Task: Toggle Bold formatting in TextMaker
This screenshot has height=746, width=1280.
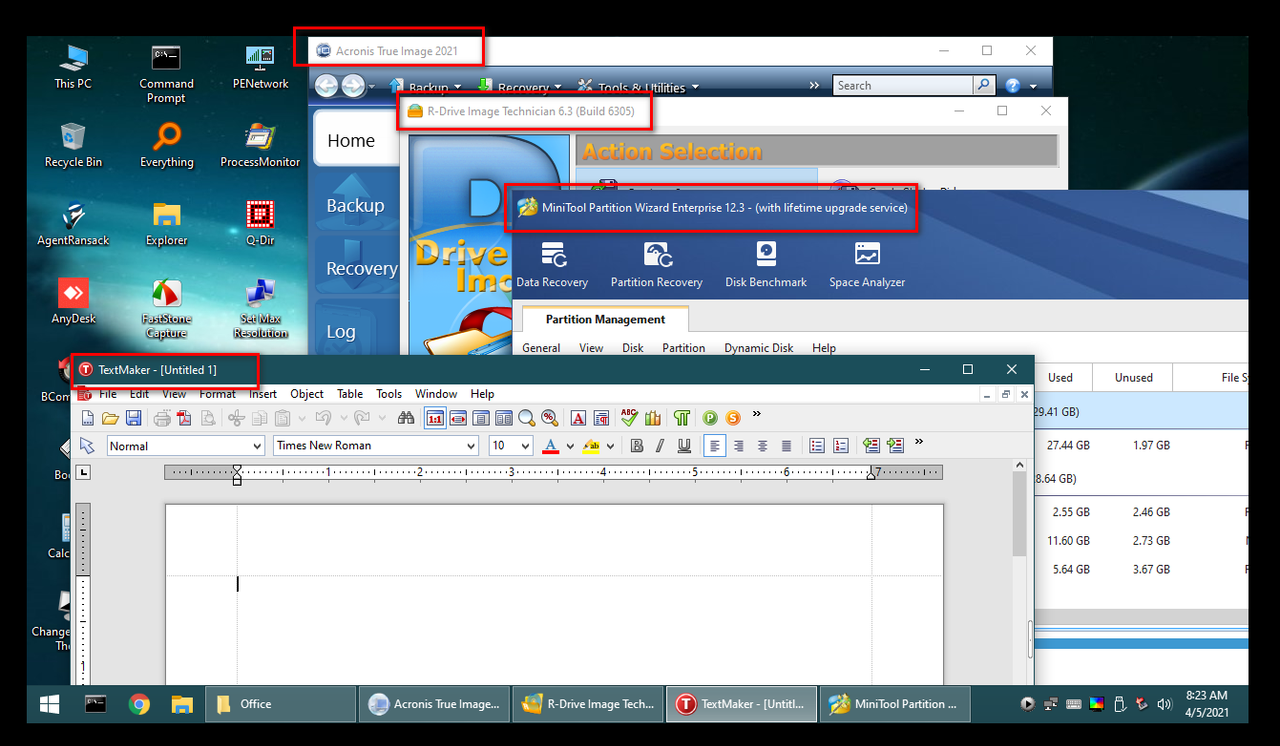Action: coord(636,446)
